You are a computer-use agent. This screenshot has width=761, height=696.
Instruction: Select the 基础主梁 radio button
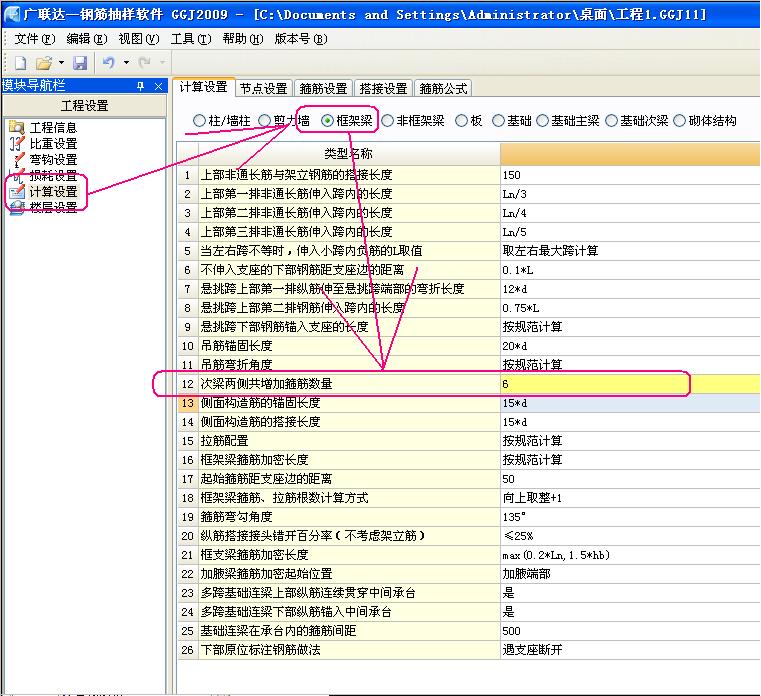pos(543,120)
